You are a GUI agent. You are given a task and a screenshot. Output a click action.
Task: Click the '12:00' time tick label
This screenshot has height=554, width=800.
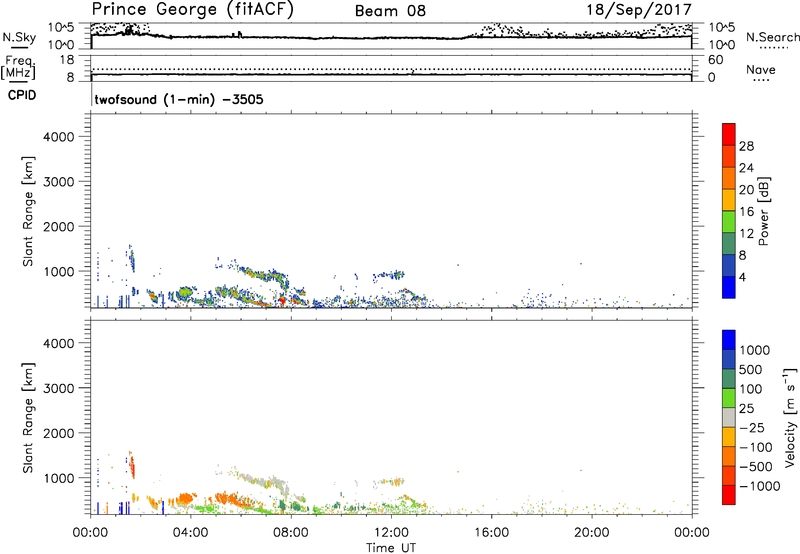(391, 533)
